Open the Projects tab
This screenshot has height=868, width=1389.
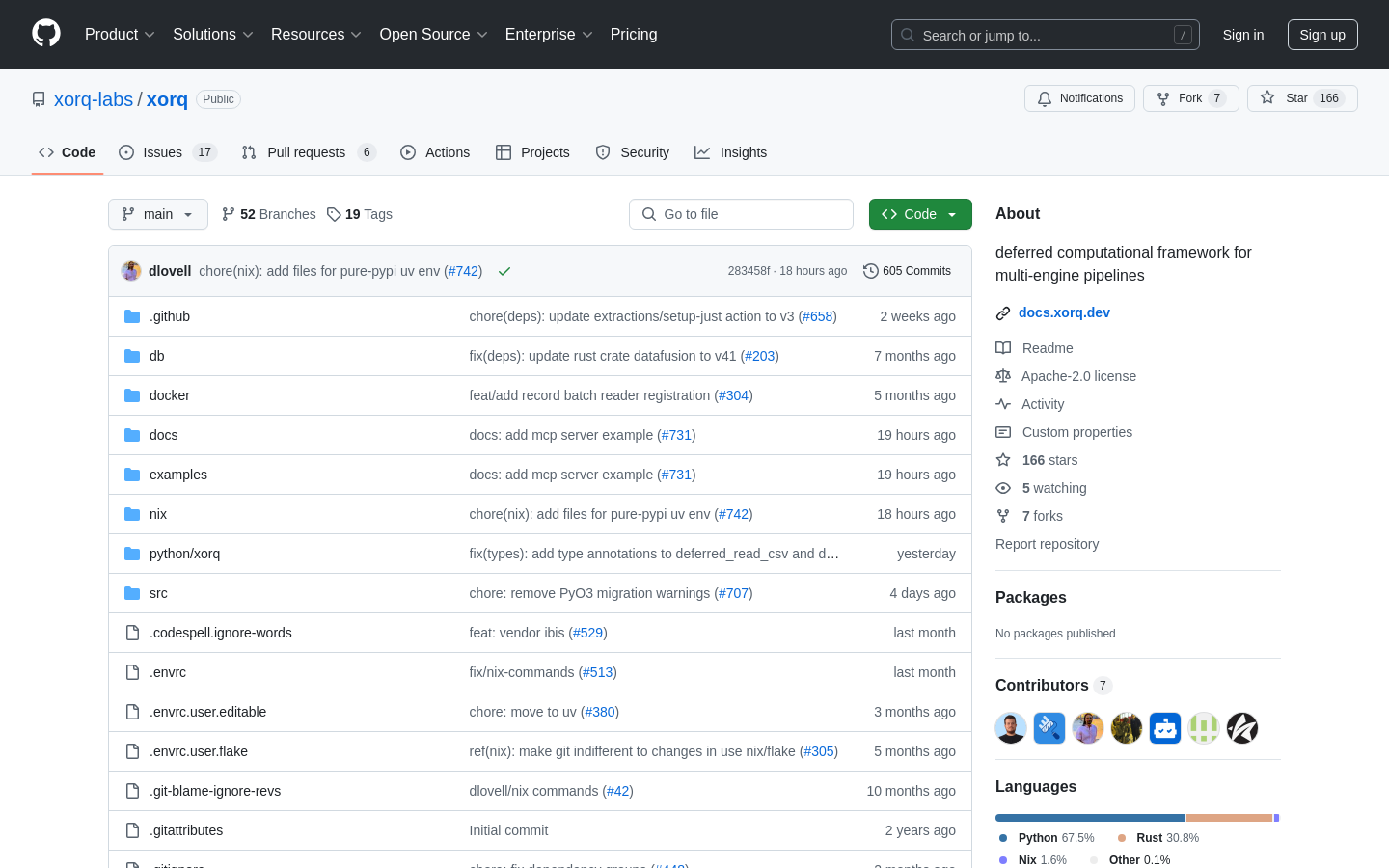click(x=532, y=152)
